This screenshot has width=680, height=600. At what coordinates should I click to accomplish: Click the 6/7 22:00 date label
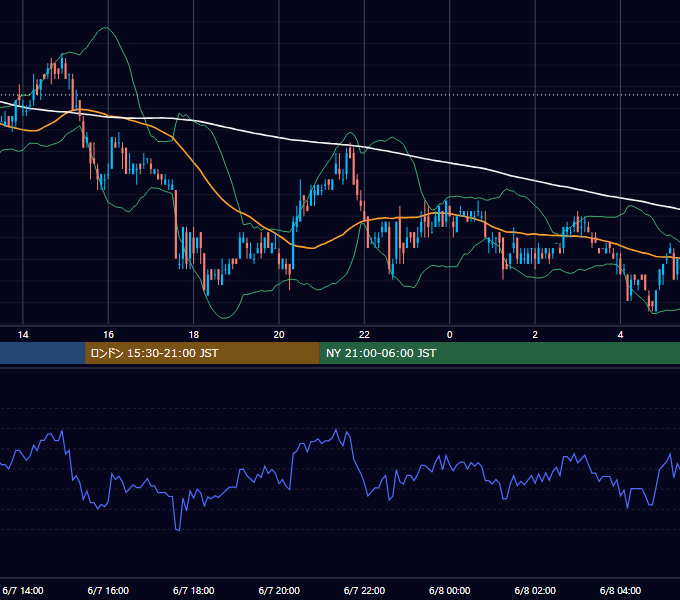tap(364, 590)
